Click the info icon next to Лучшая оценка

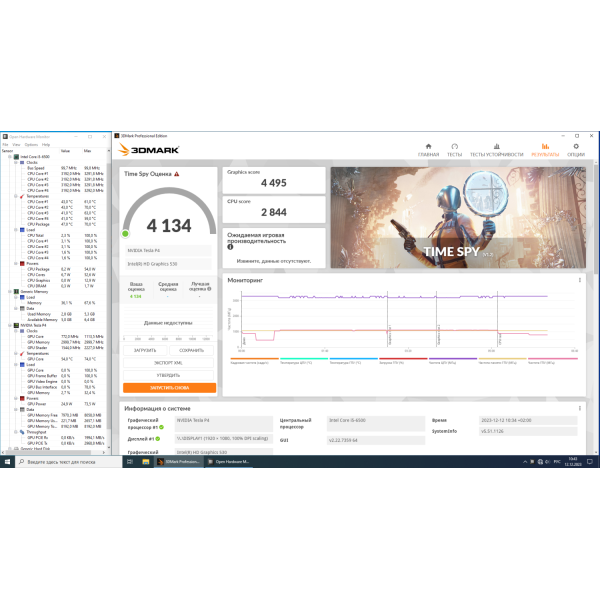tap(209, 289)
